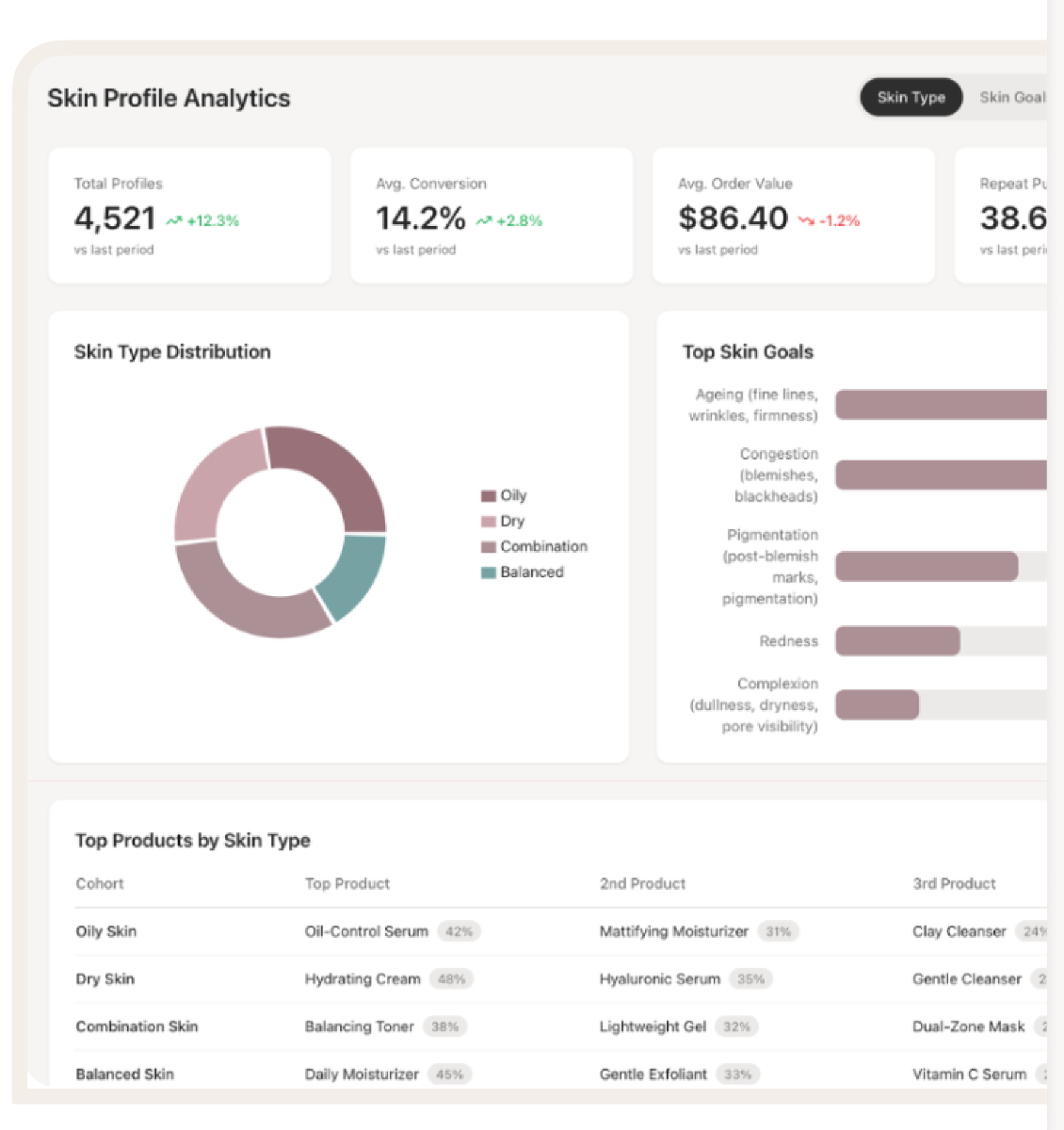Click the Balanced legend color swatch
This screenshot has width=1064, height=1130.
tap(489, 573)
